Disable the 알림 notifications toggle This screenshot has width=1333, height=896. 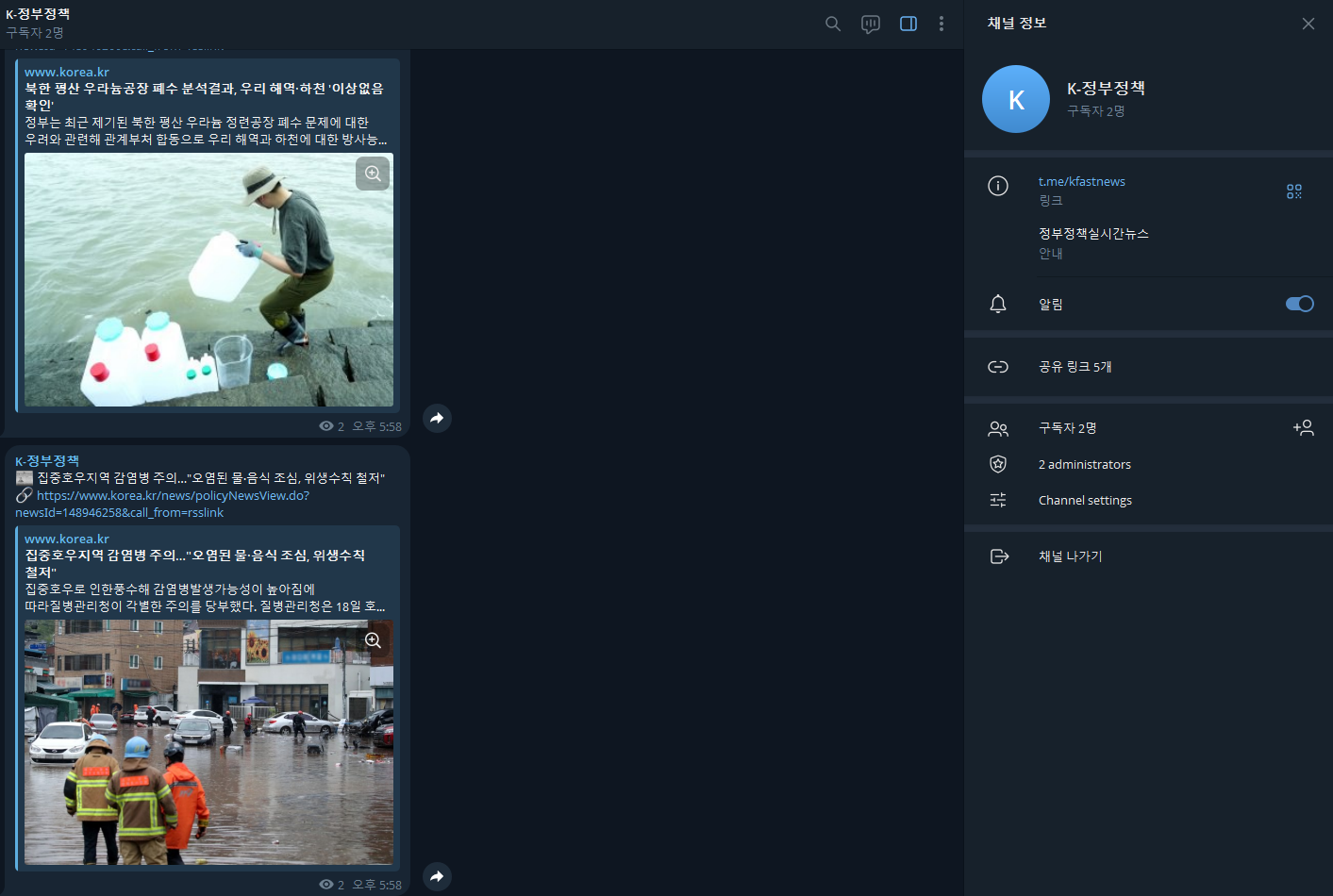click(x=1299, y=304)
